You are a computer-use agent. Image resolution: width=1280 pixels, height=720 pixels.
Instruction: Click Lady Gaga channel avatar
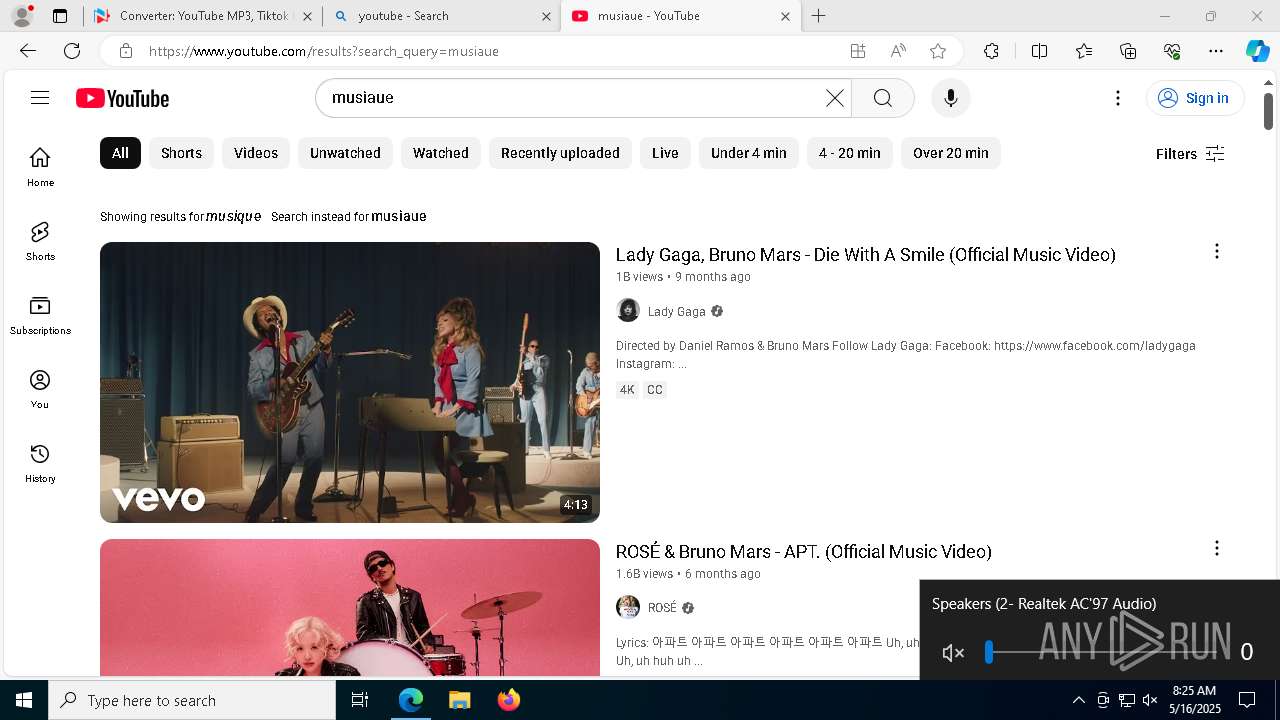click(628, 311)
